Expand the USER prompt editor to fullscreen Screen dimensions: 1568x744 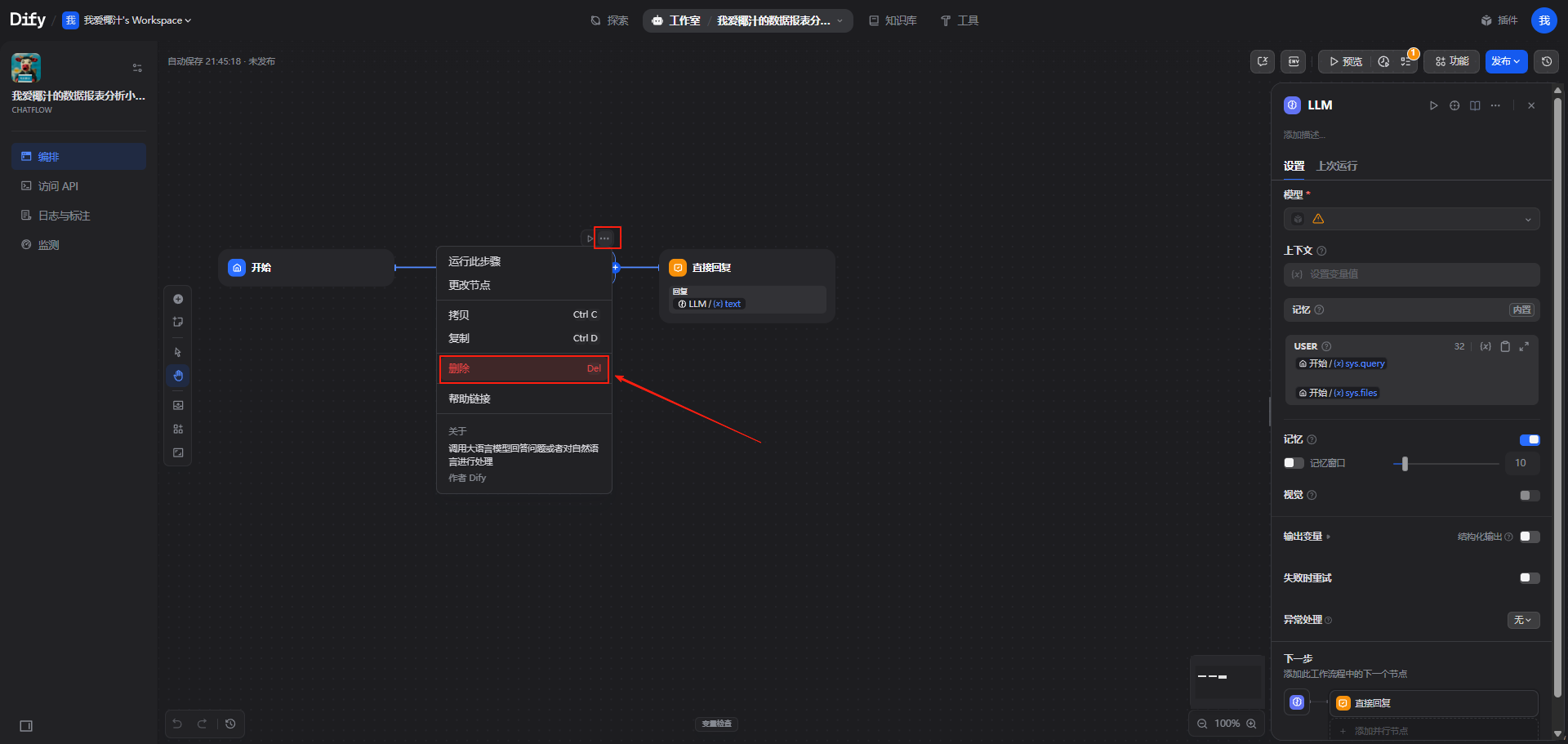[1524, 346]
